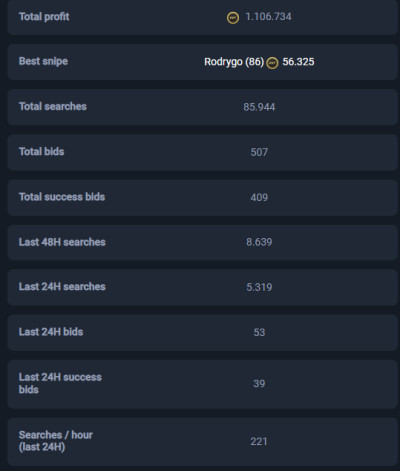Click the Last 24H searches value 5.319

[x=259, y=287]
